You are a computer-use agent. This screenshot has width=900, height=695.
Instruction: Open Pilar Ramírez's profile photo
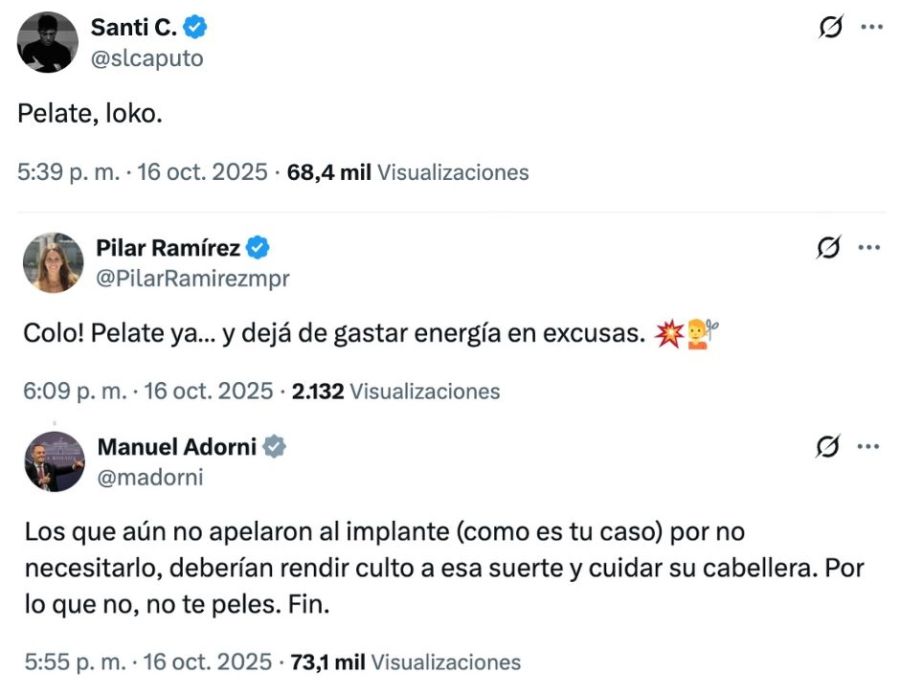pos(53,262)
